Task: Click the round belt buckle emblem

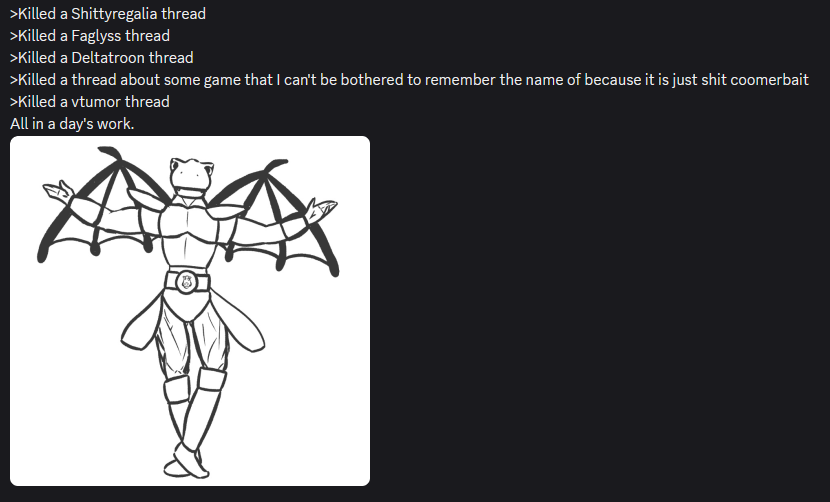Action: pos(186,282)
